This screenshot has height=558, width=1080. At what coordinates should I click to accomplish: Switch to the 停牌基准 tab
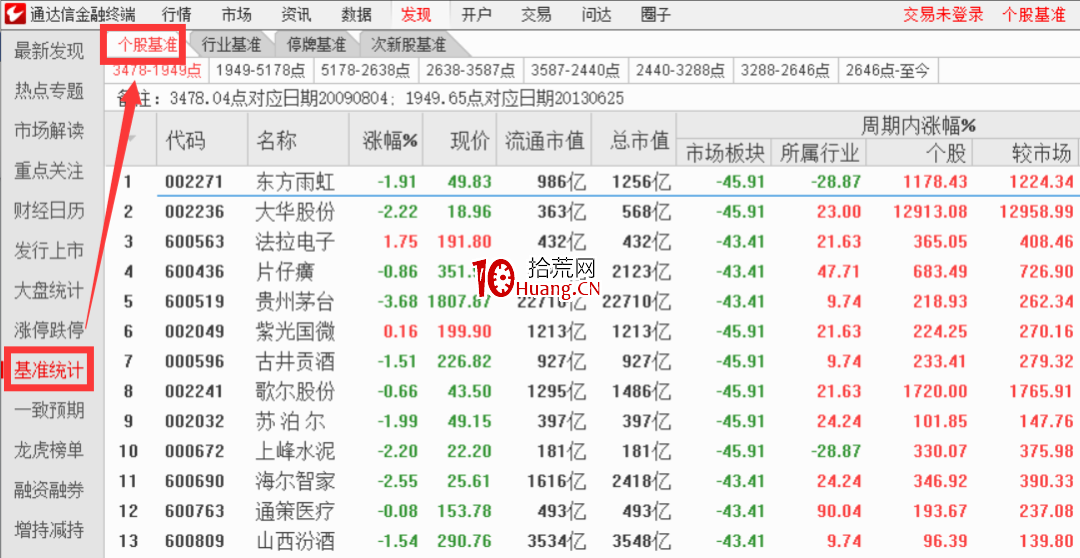pyautogui.click(x=316, y=45)
